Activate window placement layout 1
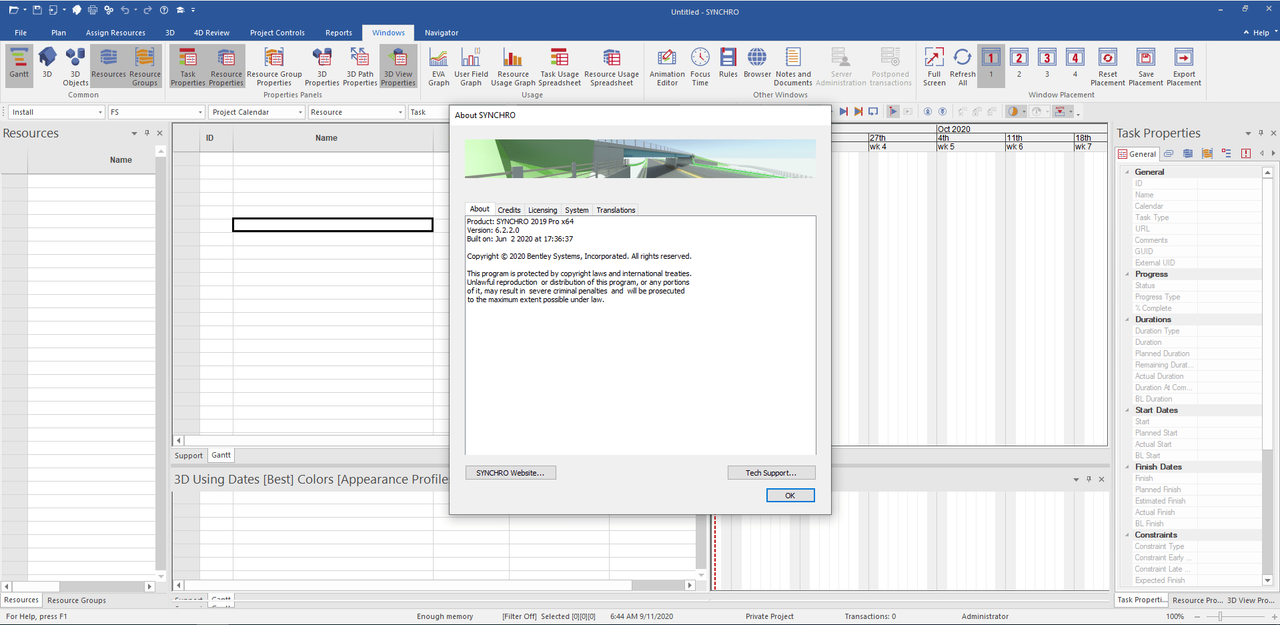 coord(991,66)
